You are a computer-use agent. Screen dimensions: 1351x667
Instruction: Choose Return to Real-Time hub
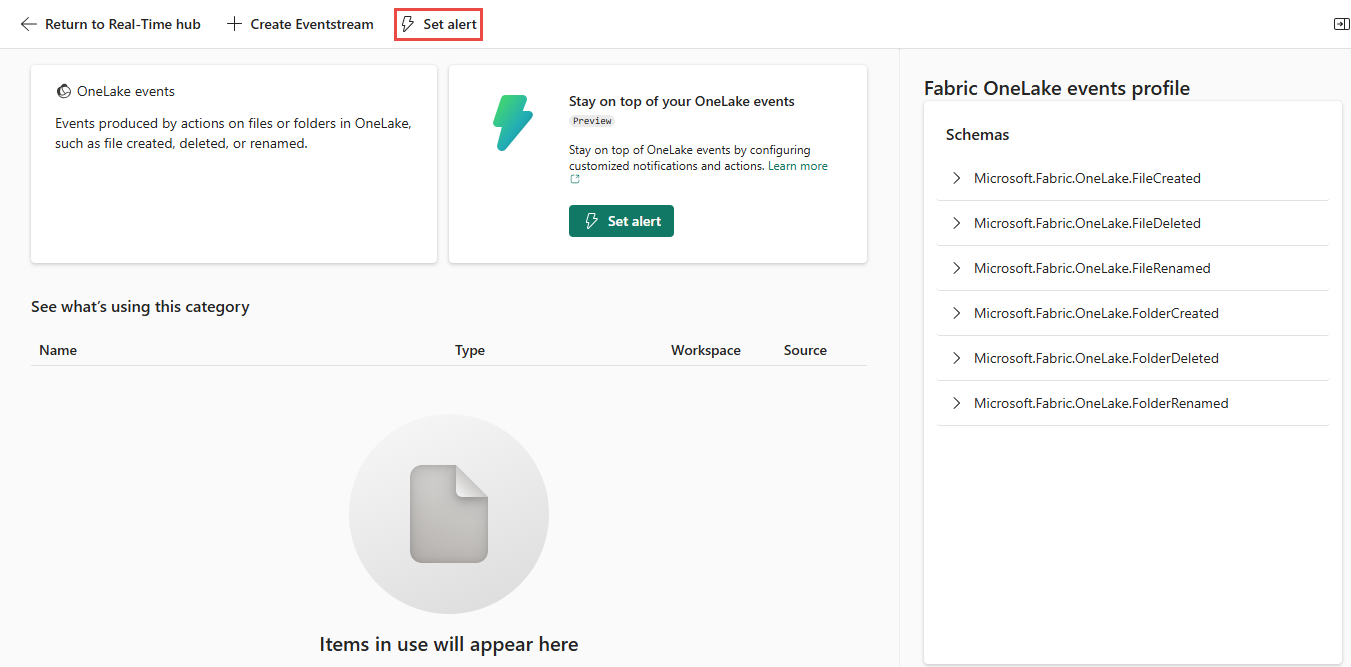pyautogui.click(x=111, y=24)
